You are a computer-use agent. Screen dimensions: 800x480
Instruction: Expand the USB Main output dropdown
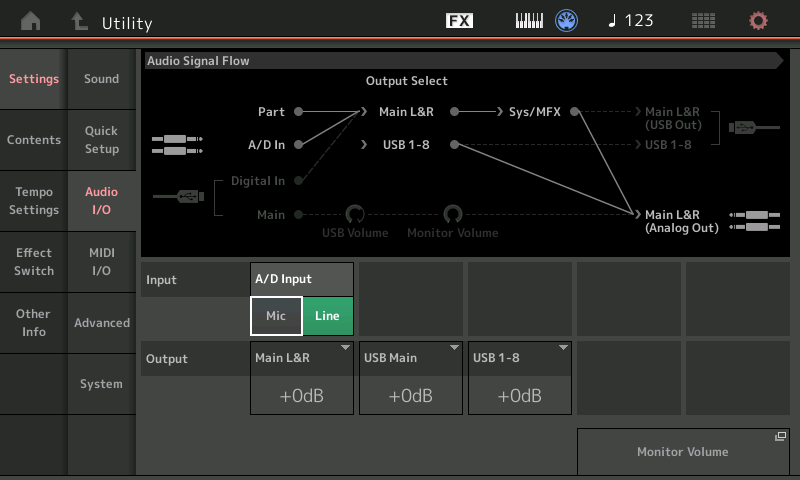(x=411, y=377)
